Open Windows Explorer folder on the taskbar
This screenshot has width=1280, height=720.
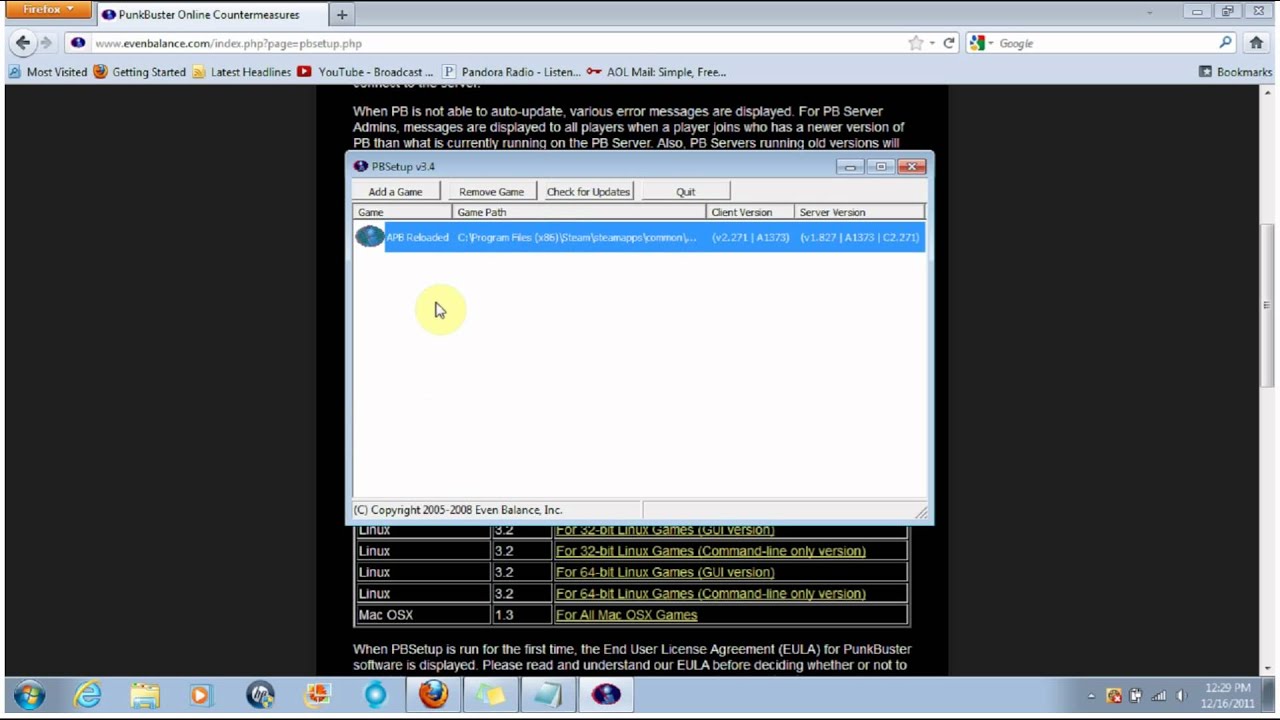pos(145,694)
